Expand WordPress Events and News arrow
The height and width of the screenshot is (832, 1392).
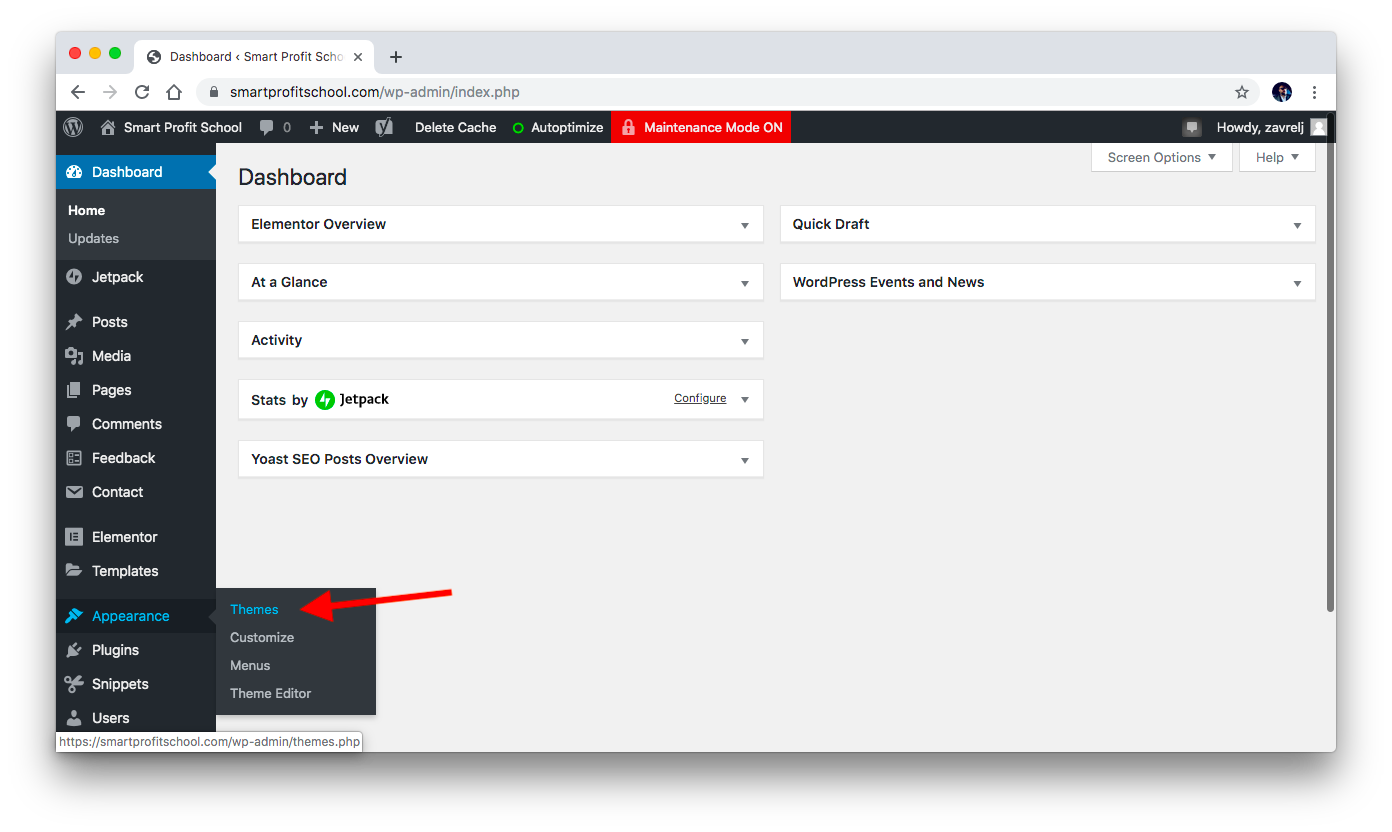(x=1297, y=283)
